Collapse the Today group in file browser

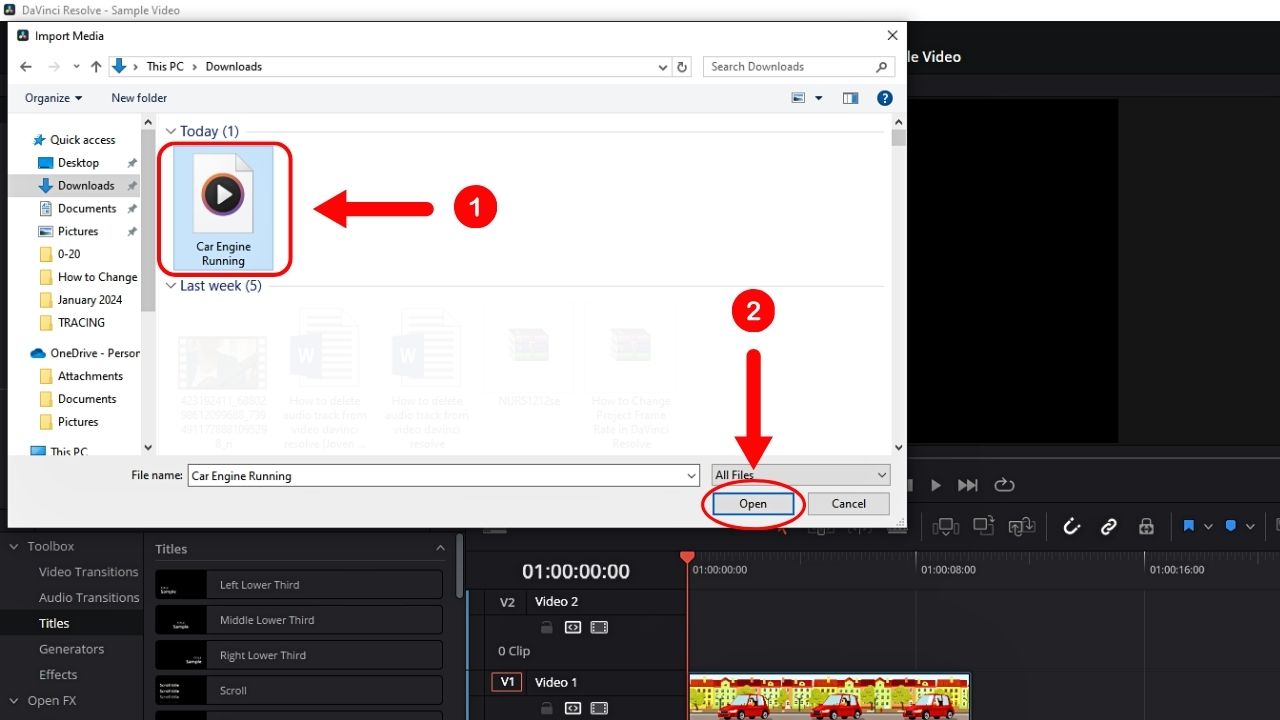(x=171, y=131)
